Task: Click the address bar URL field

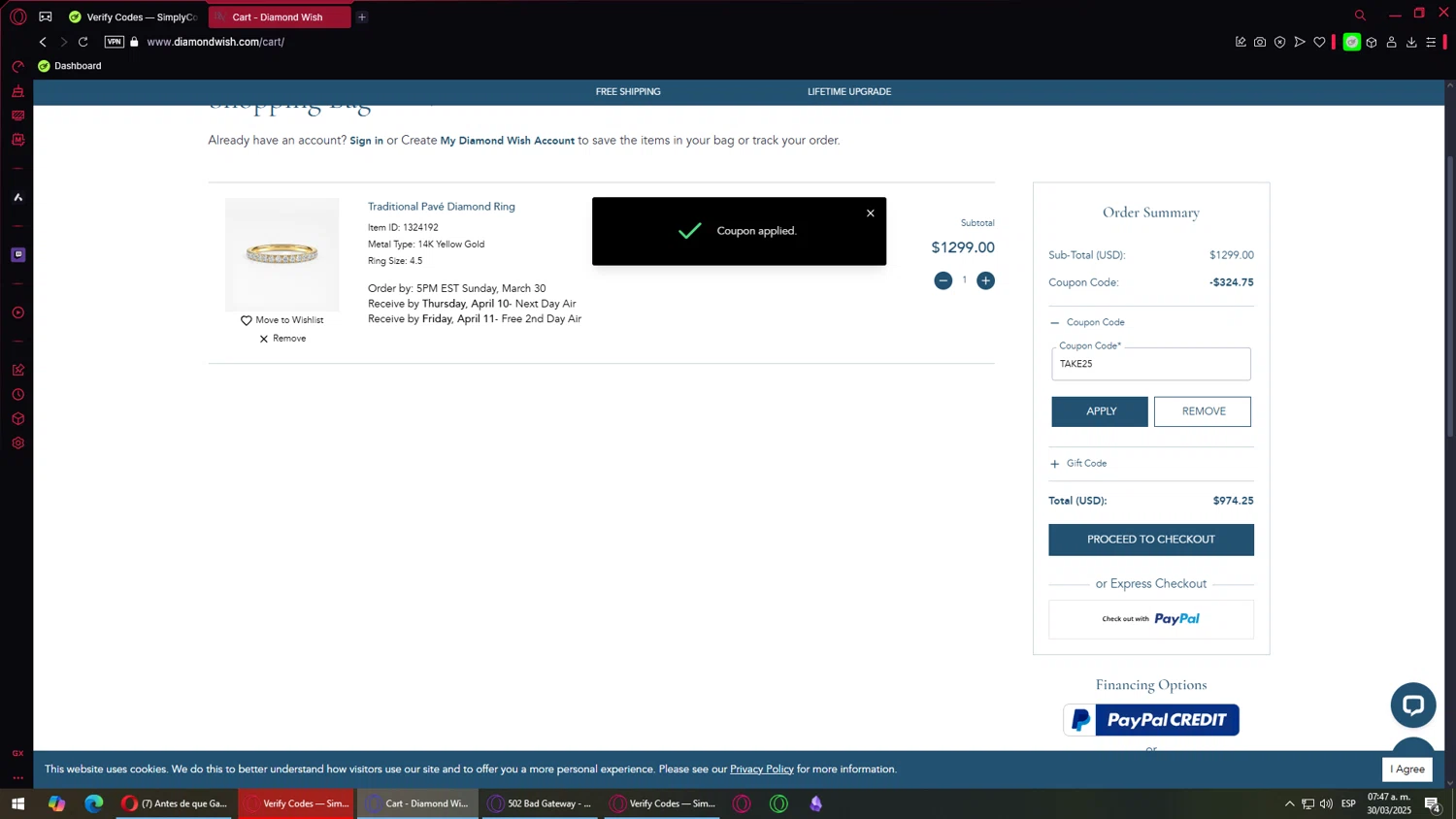Action: 215,42
